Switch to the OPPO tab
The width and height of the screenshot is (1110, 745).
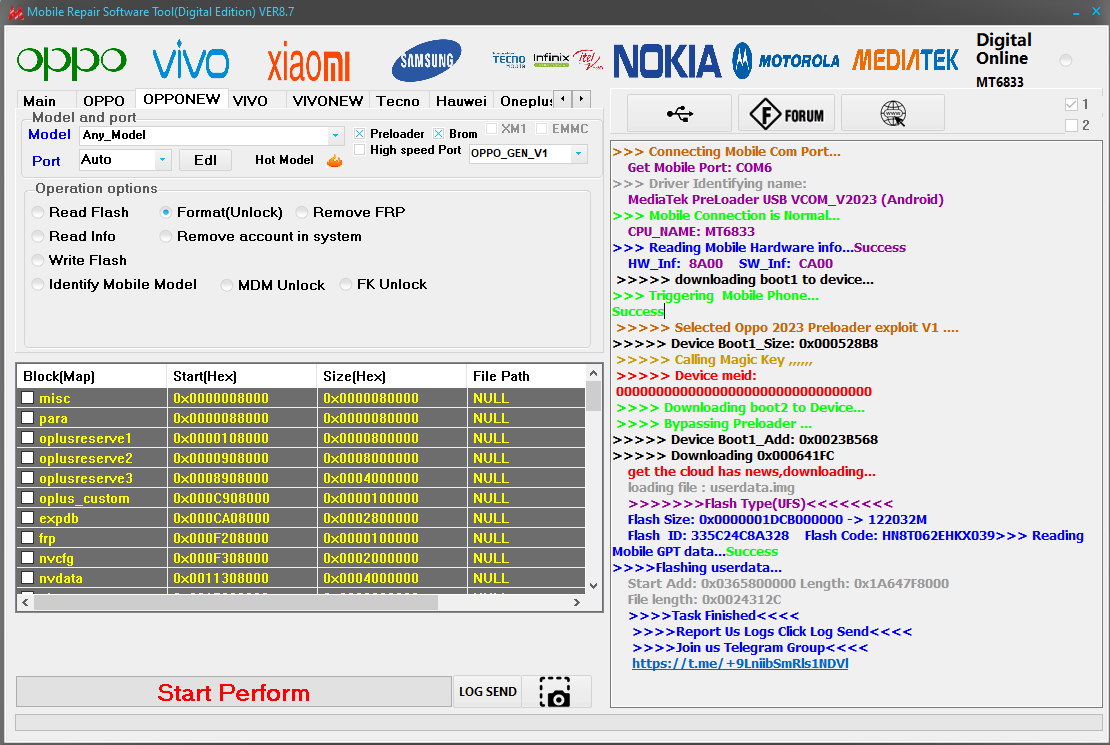104,101
